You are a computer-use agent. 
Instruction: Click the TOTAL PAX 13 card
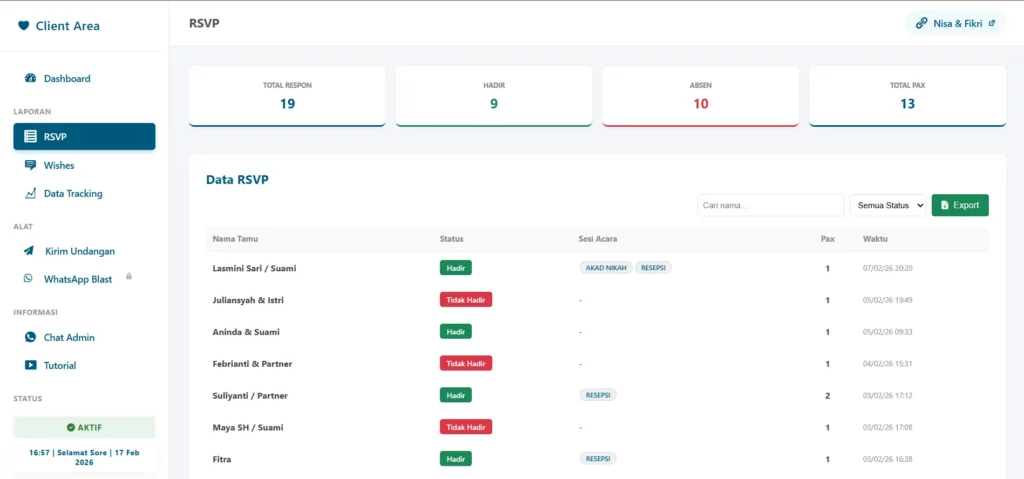(907, 95)
